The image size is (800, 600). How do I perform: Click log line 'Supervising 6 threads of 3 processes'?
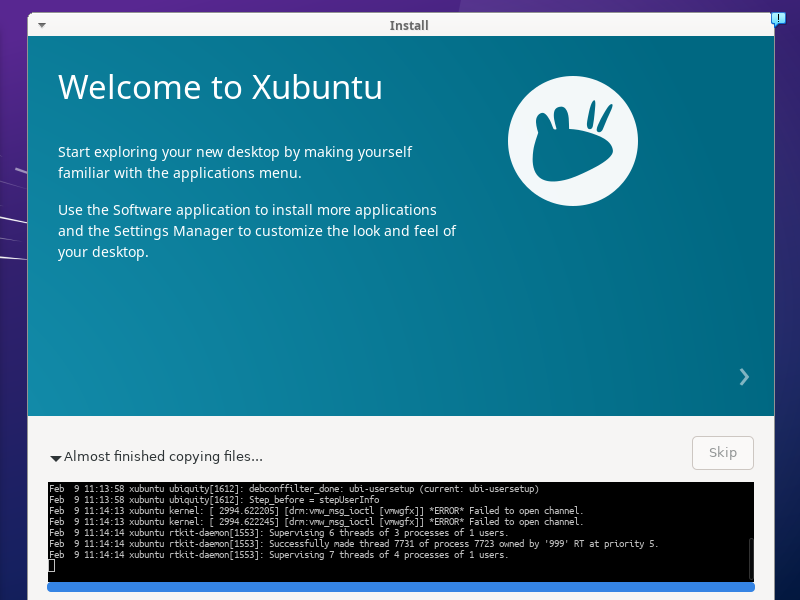(279, 533)
